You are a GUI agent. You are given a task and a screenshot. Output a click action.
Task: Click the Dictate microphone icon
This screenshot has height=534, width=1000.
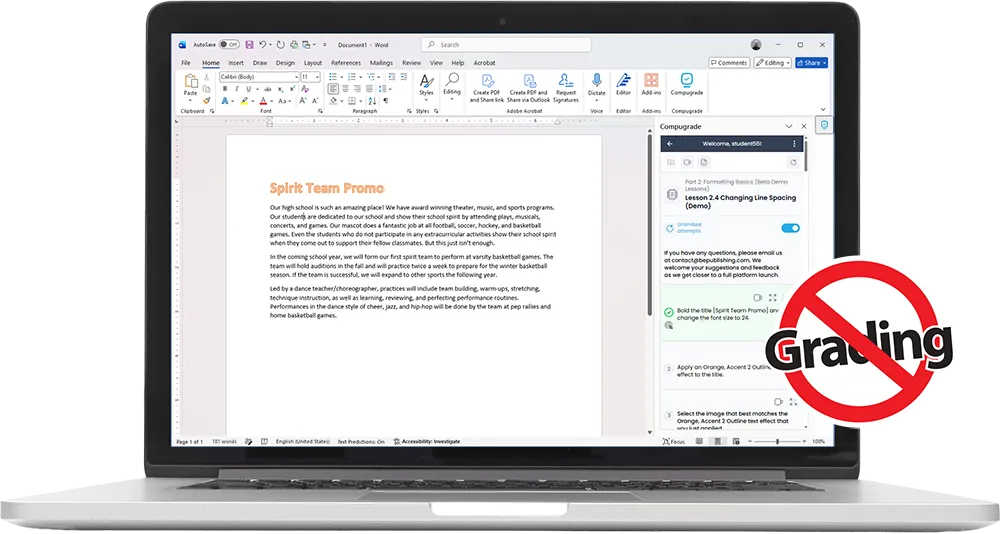(596, 81)
